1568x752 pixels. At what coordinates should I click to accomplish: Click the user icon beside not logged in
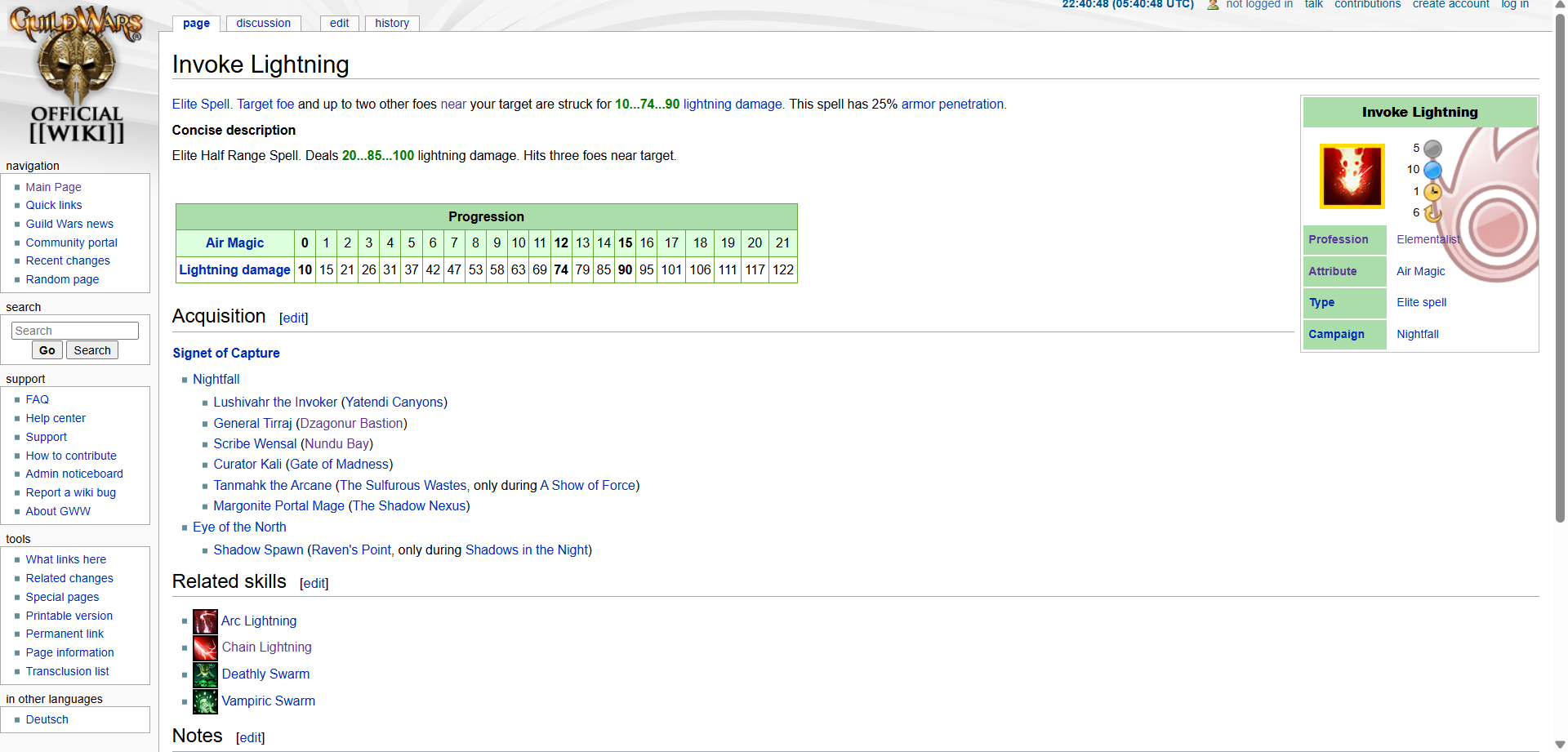[1213, 5]
